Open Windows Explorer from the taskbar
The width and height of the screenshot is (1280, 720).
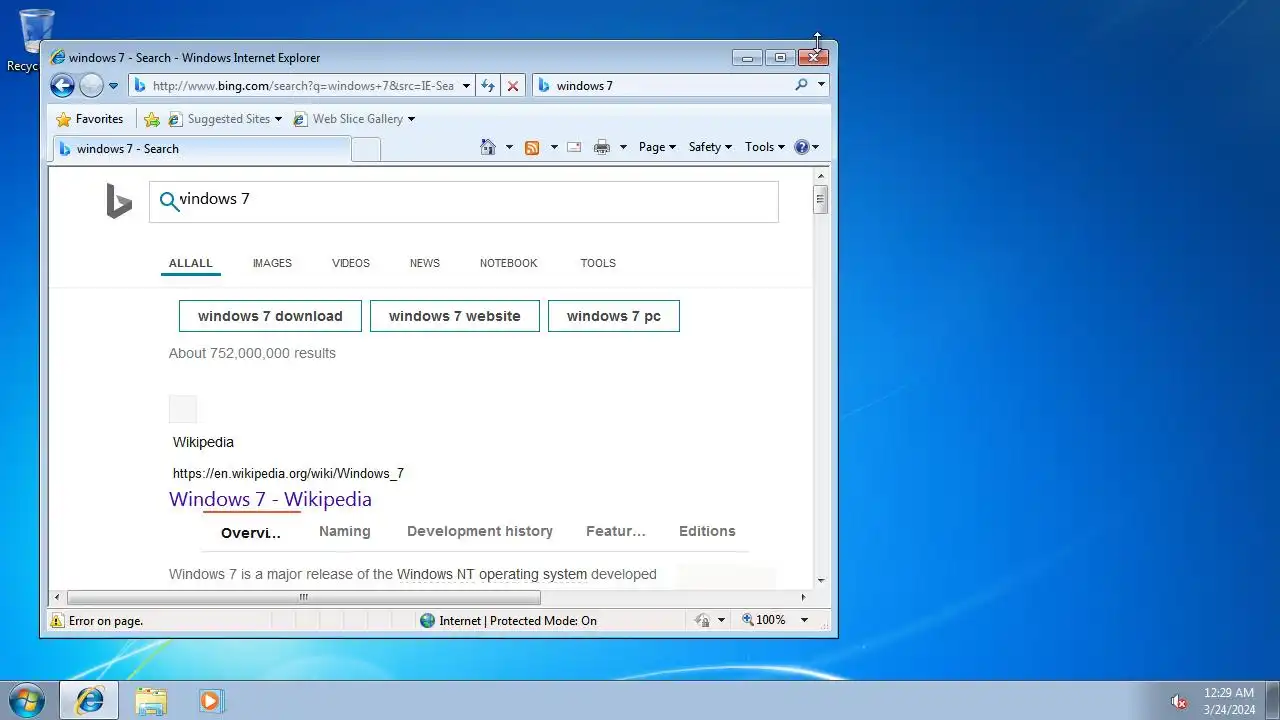tap(151, 701)
